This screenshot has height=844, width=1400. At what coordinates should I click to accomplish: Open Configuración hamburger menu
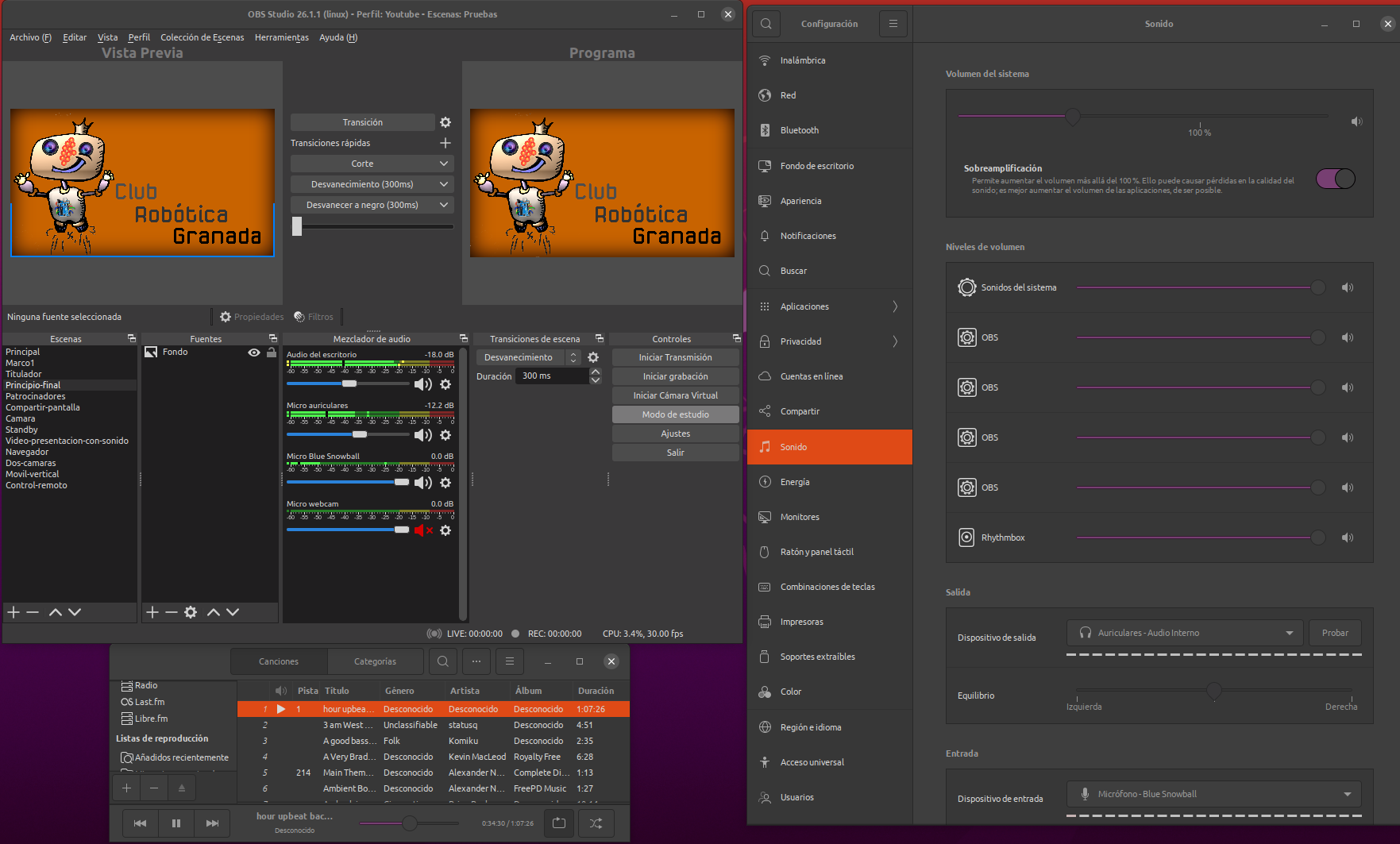point(893,24)
